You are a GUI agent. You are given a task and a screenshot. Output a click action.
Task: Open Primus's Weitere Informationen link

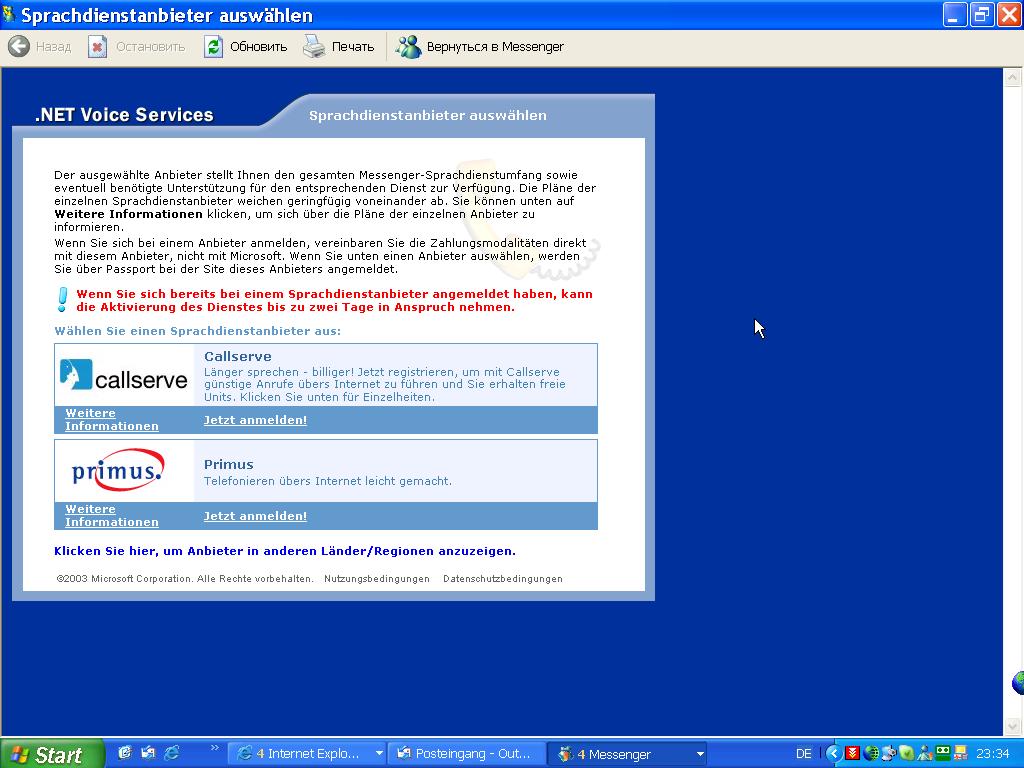(112, 515)
